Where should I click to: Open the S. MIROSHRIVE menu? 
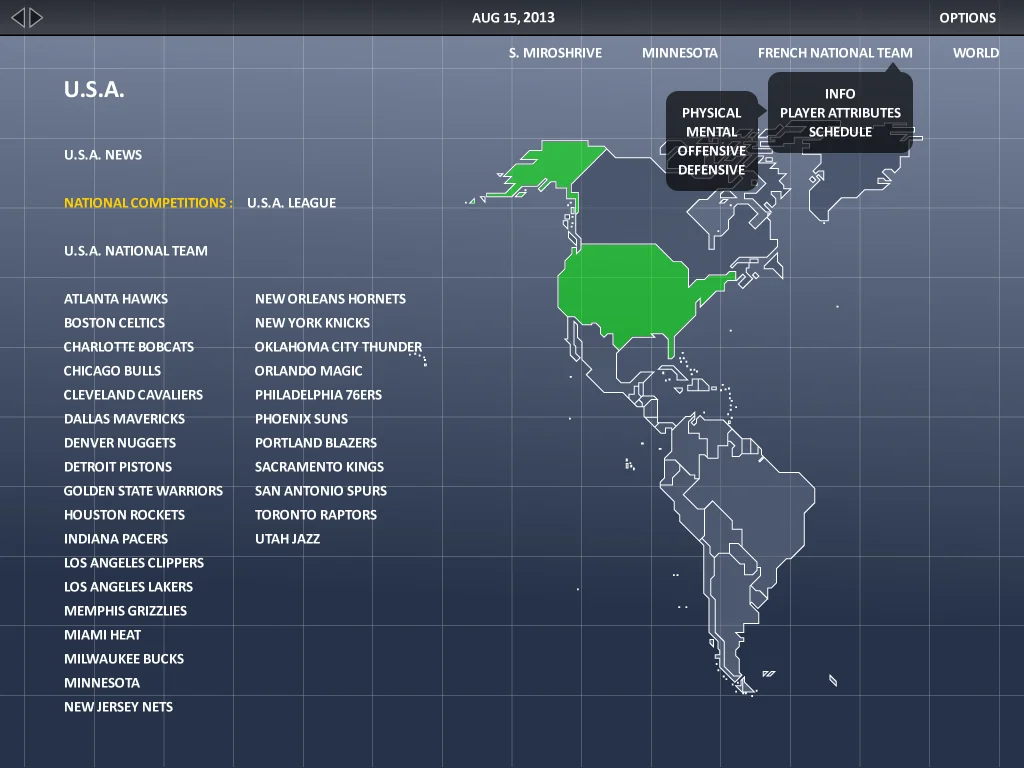click(554, 52)
